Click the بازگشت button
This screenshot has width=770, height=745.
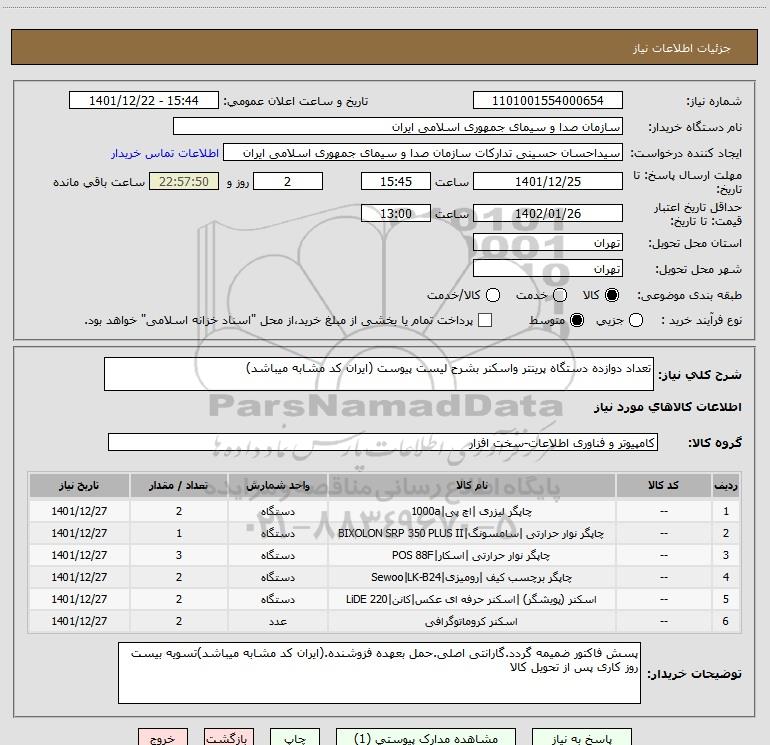[229, 738]
